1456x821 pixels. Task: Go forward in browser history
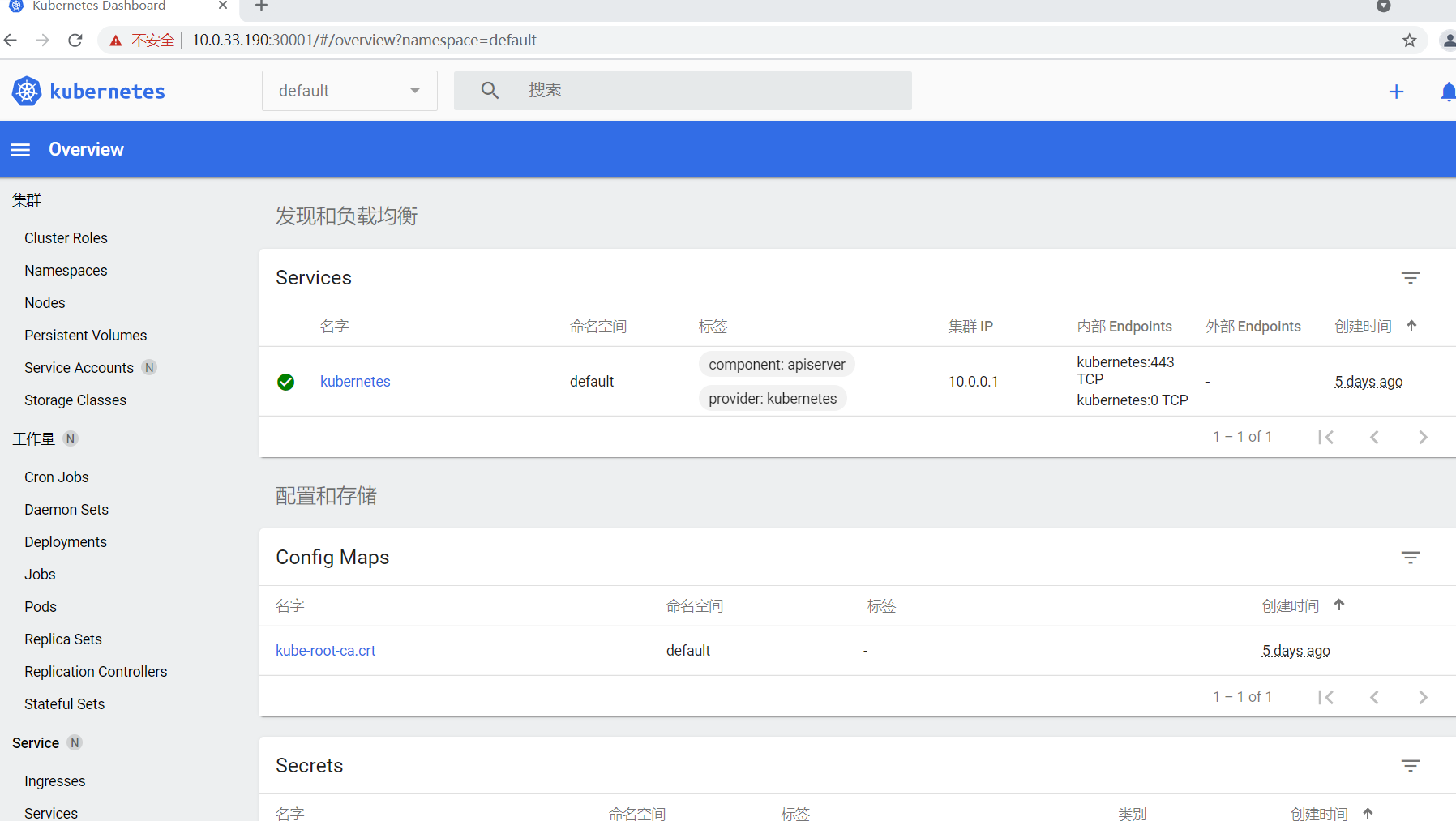coord(43,41)
